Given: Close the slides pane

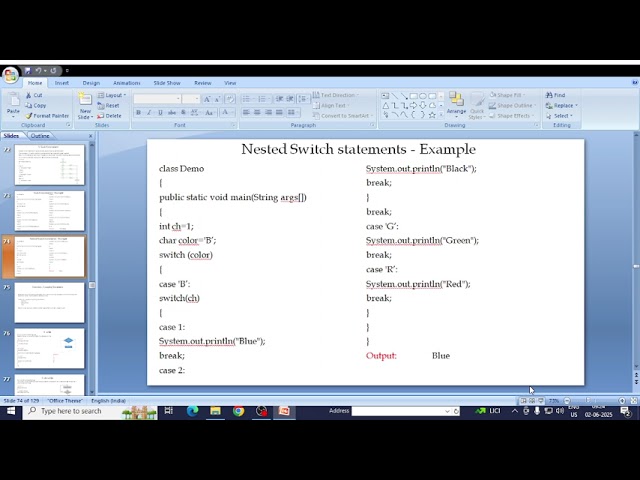Looking at the screenshot, I should tap(91, 136).
